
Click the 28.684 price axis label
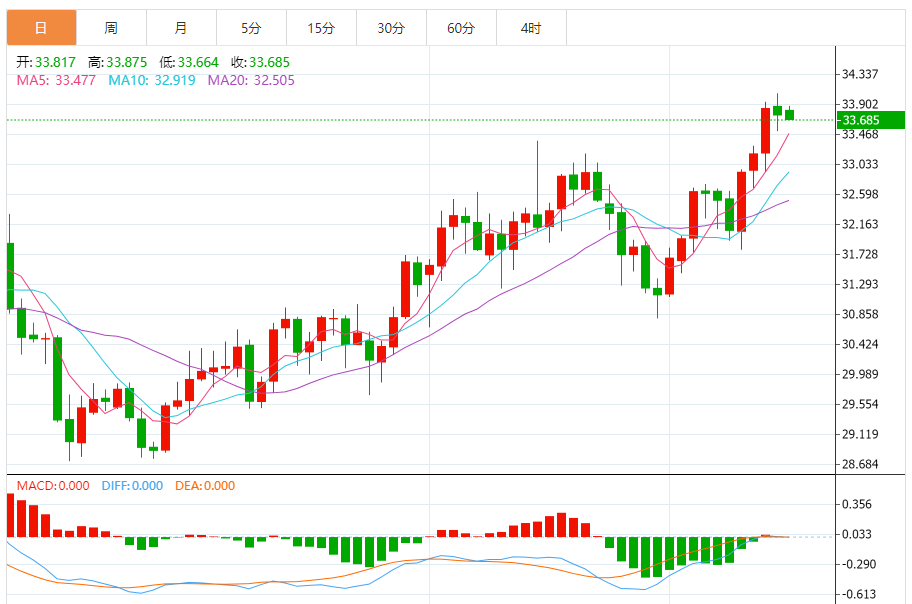pos(860,464)
